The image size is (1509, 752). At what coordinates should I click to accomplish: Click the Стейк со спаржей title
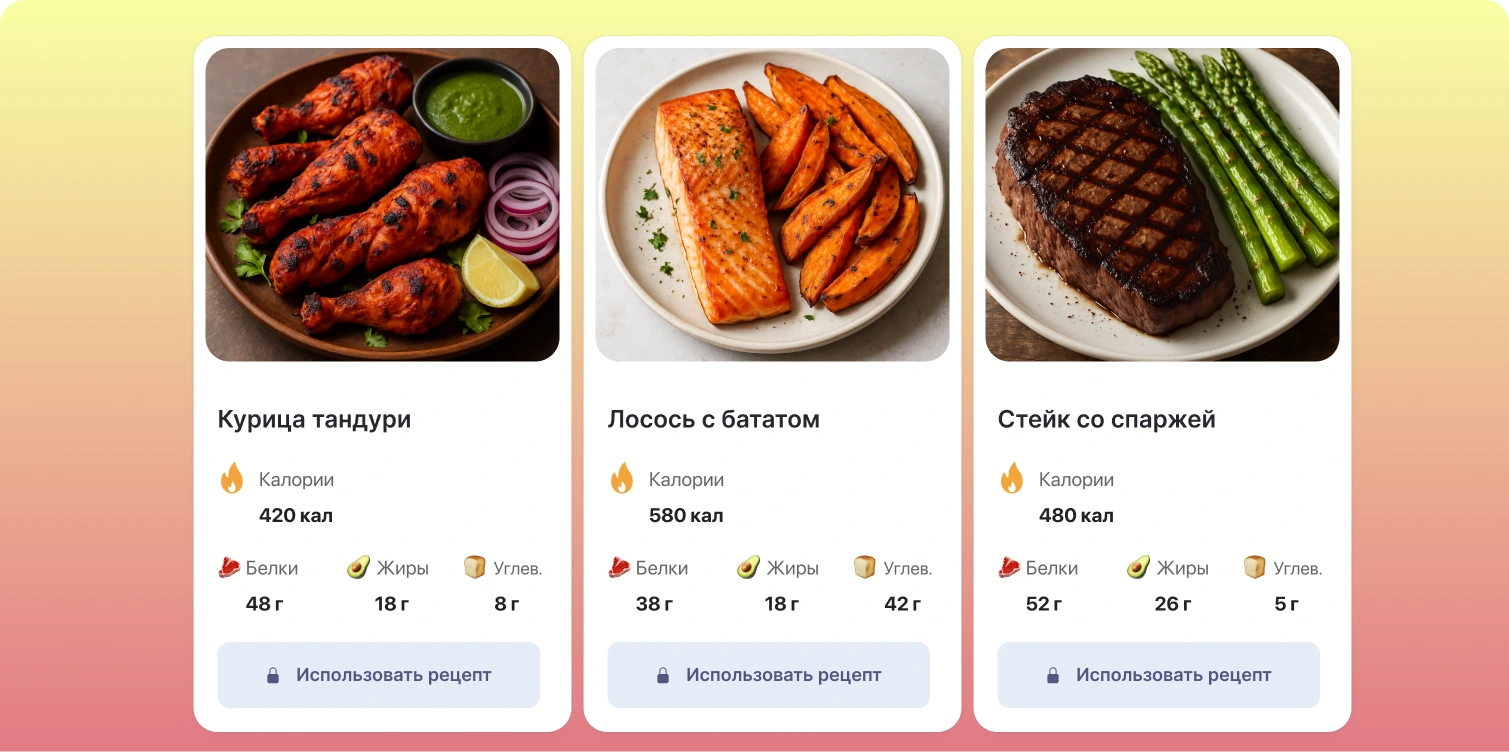[x=1107, y=420]
